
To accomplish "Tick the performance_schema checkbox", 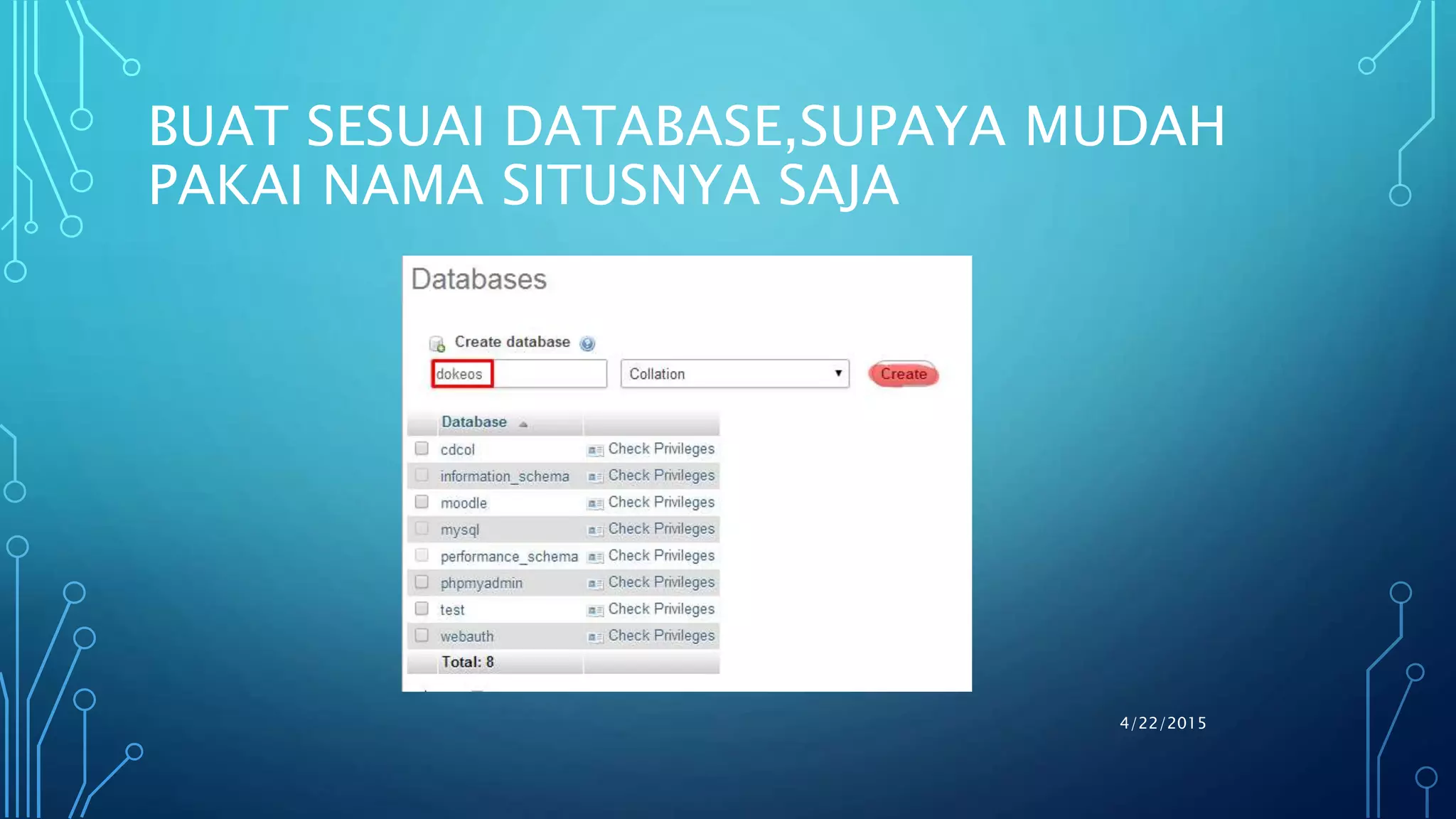I will point(422,555).
